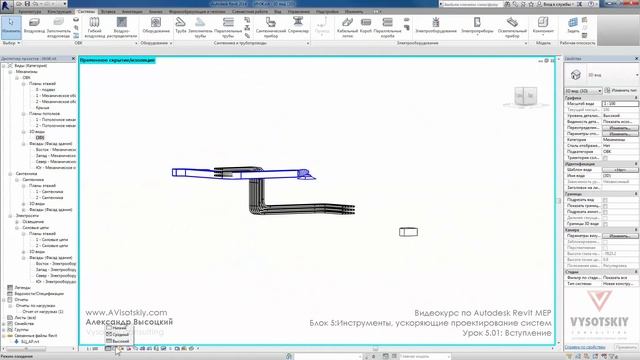Viewport: 640px width, 360px height.
Task: Click Изменить button for Параметры отображения
Action: 620,134
